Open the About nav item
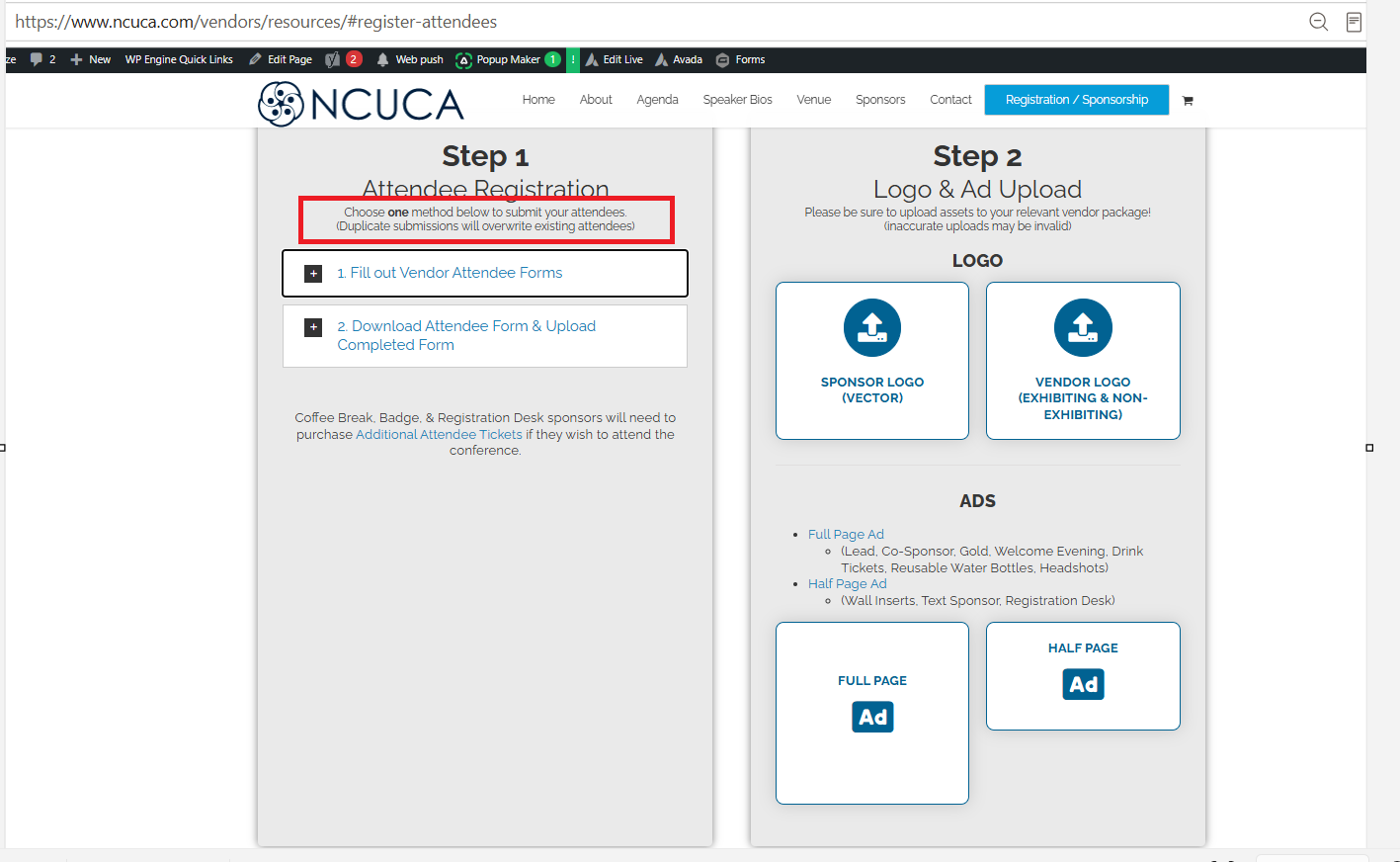 [x=596, y=100]
